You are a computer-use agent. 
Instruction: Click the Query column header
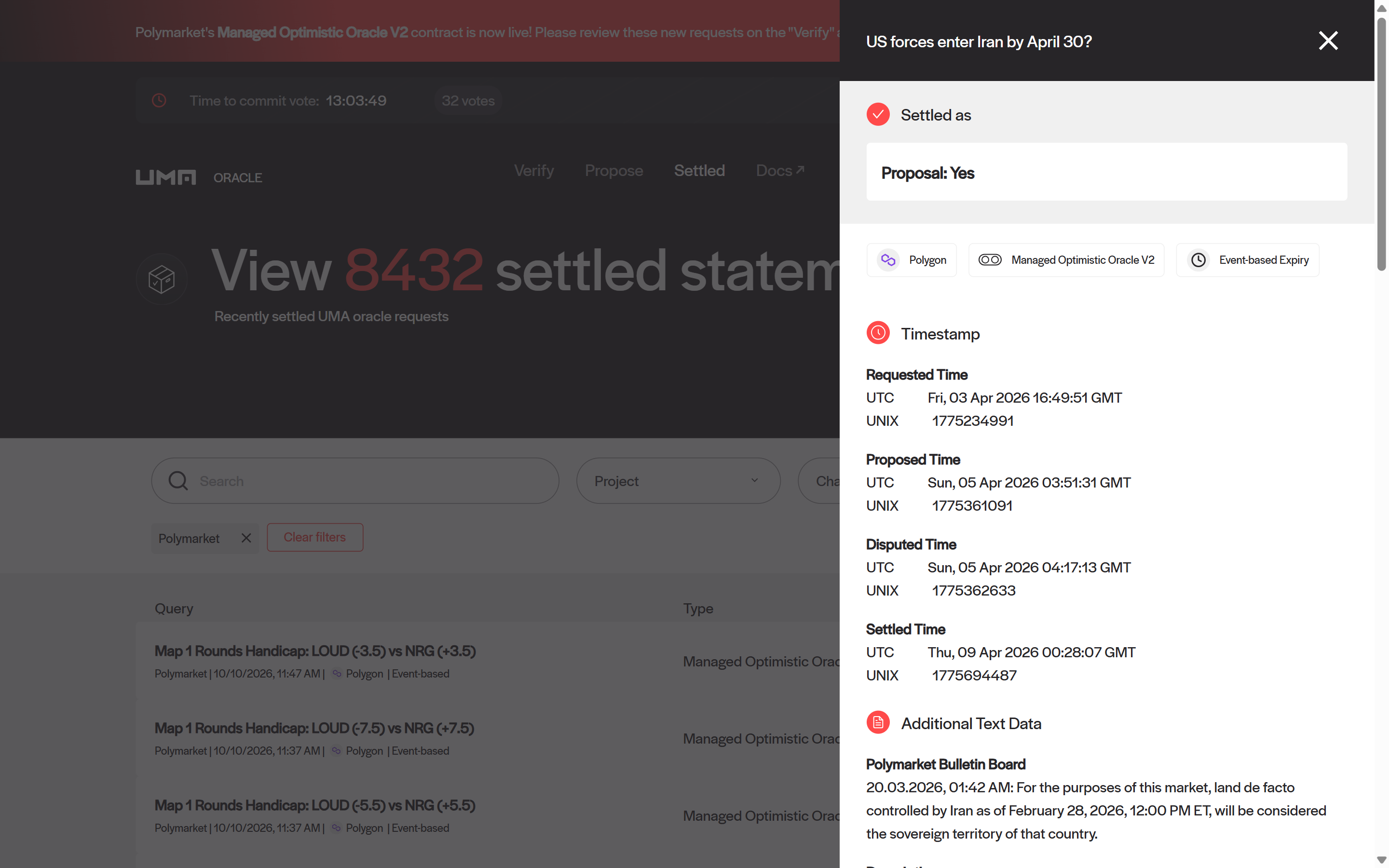(x=173, y=608)
